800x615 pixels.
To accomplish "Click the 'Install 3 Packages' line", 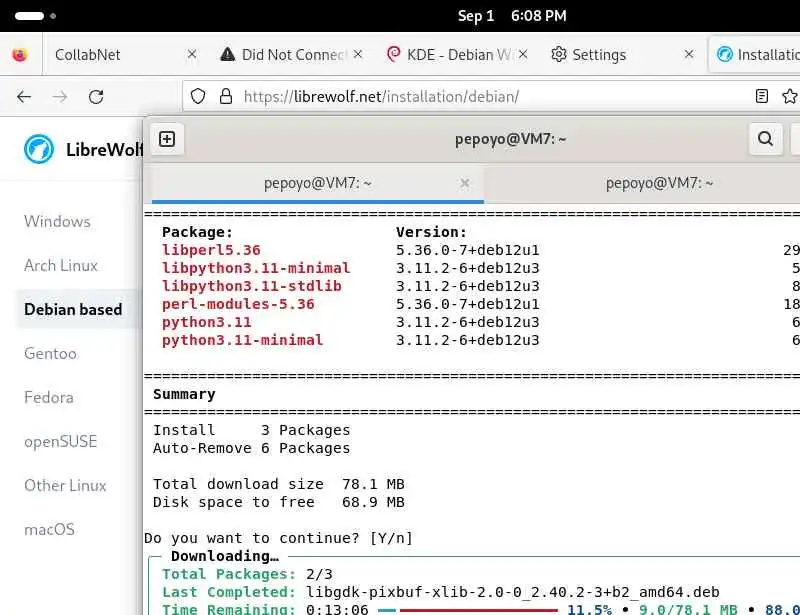I will coord(252,430).
